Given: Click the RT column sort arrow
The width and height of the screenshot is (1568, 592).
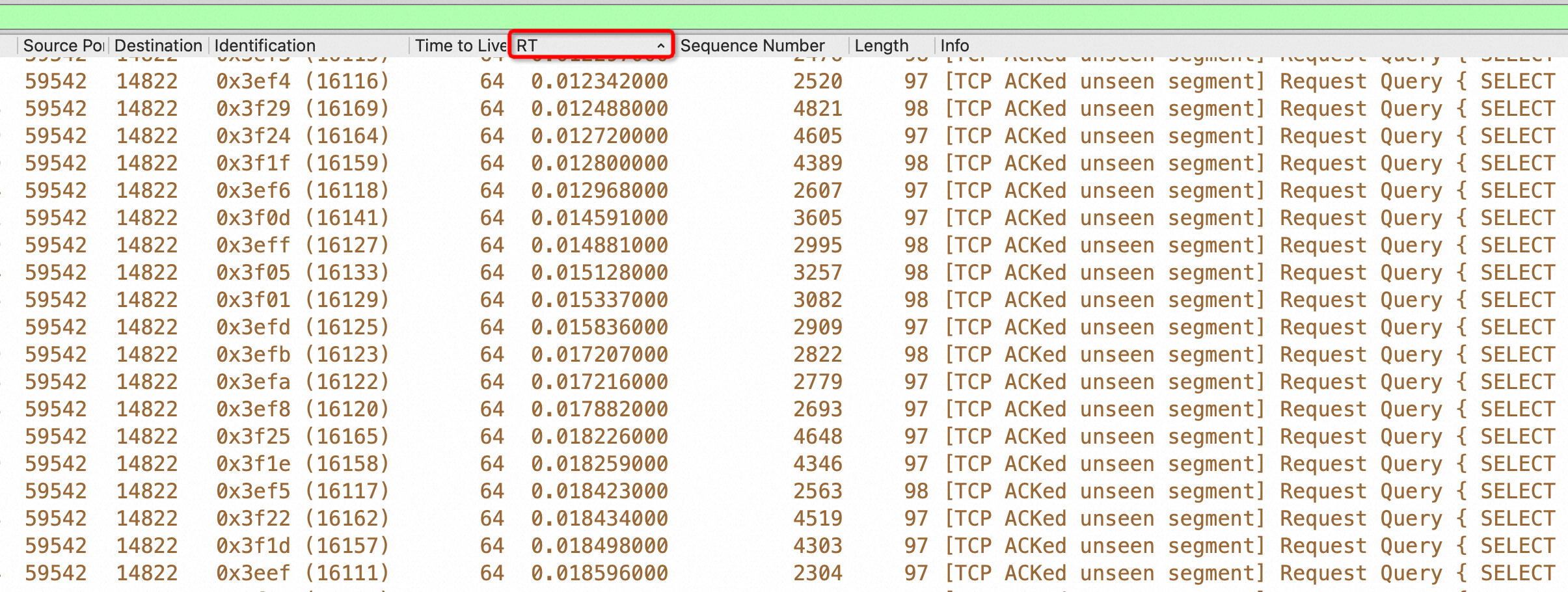Looking at the screenshot, I should click(x=660, y=46).
